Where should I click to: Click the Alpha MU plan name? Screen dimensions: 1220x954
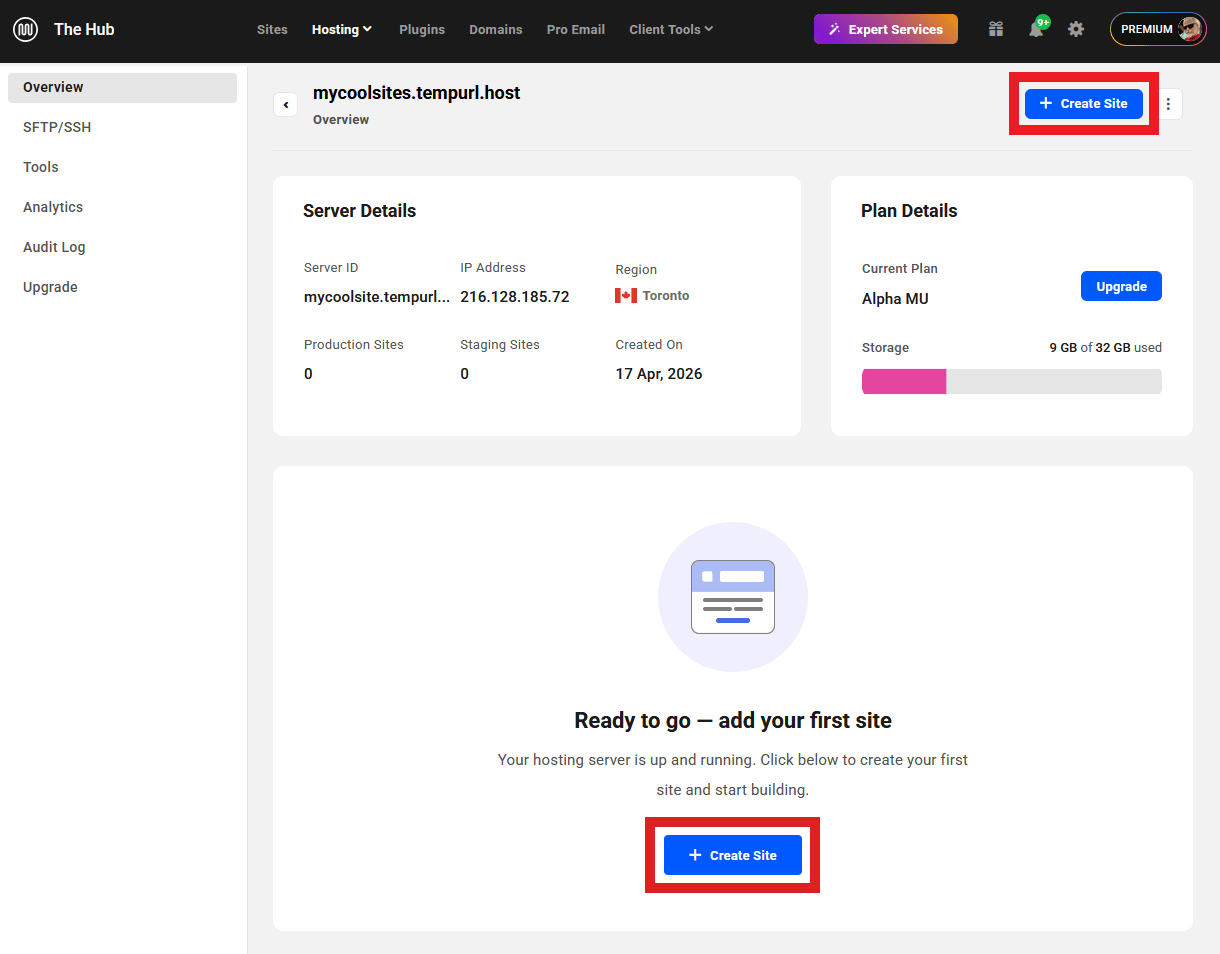pos(895,299)
